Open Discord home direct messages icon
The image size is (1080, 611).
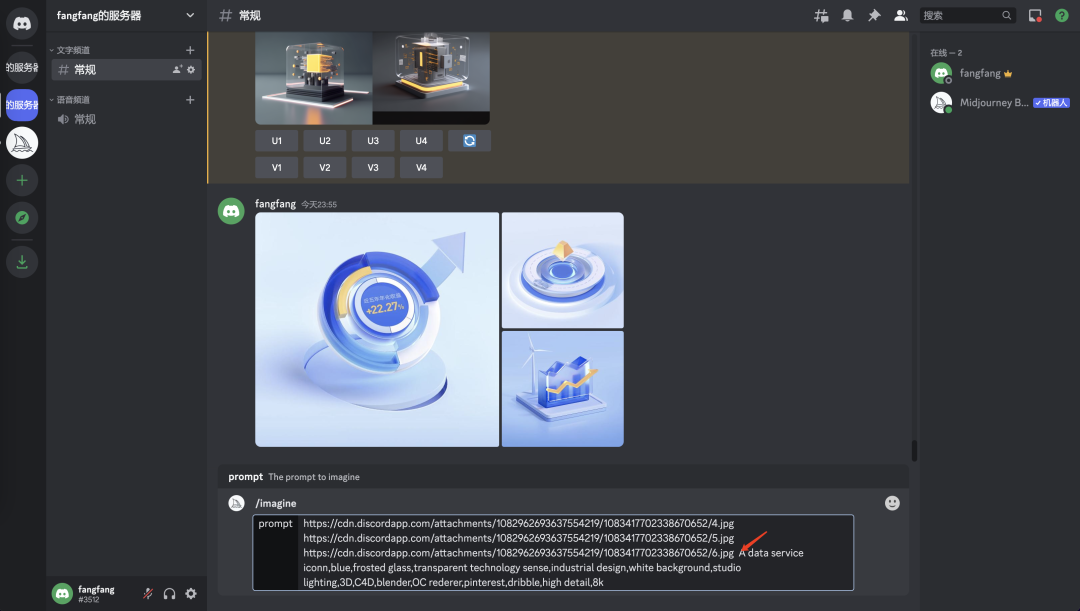coord(22,23)
